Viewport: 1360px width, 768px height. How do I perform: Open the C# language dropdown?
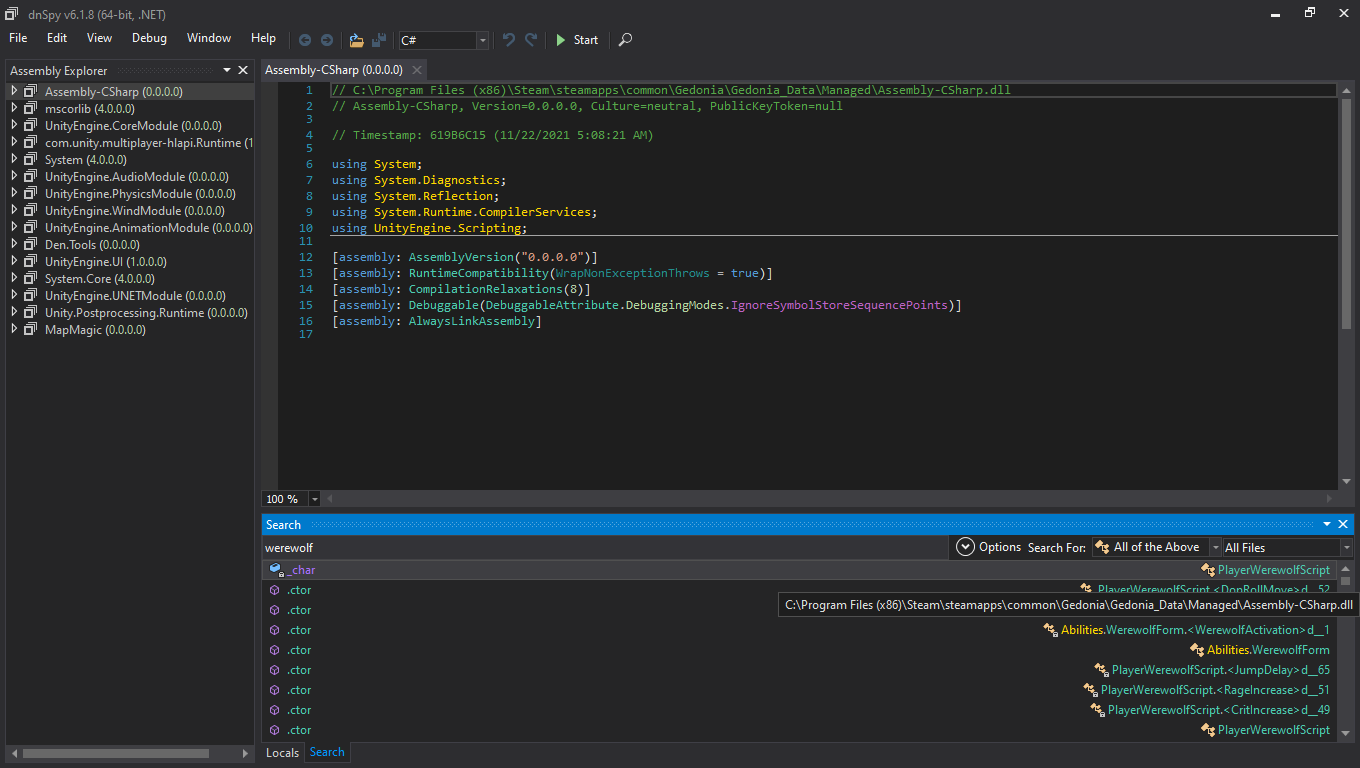pyautogui.click(x=483, y=40)
